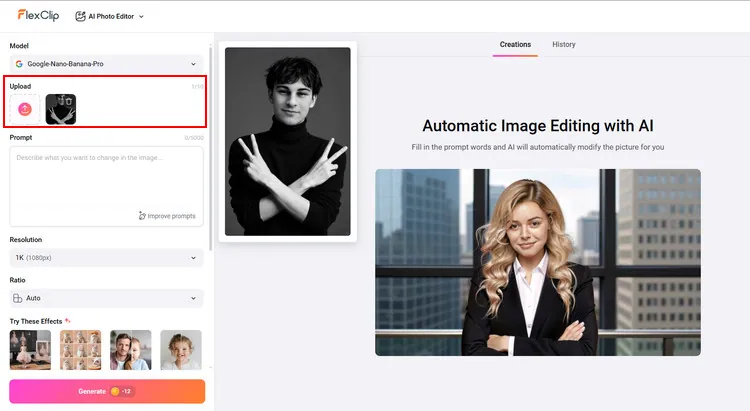This screenshot has width=750, height=411.
Task: Select the fourth effect showing a child
Action: [180, 350]
